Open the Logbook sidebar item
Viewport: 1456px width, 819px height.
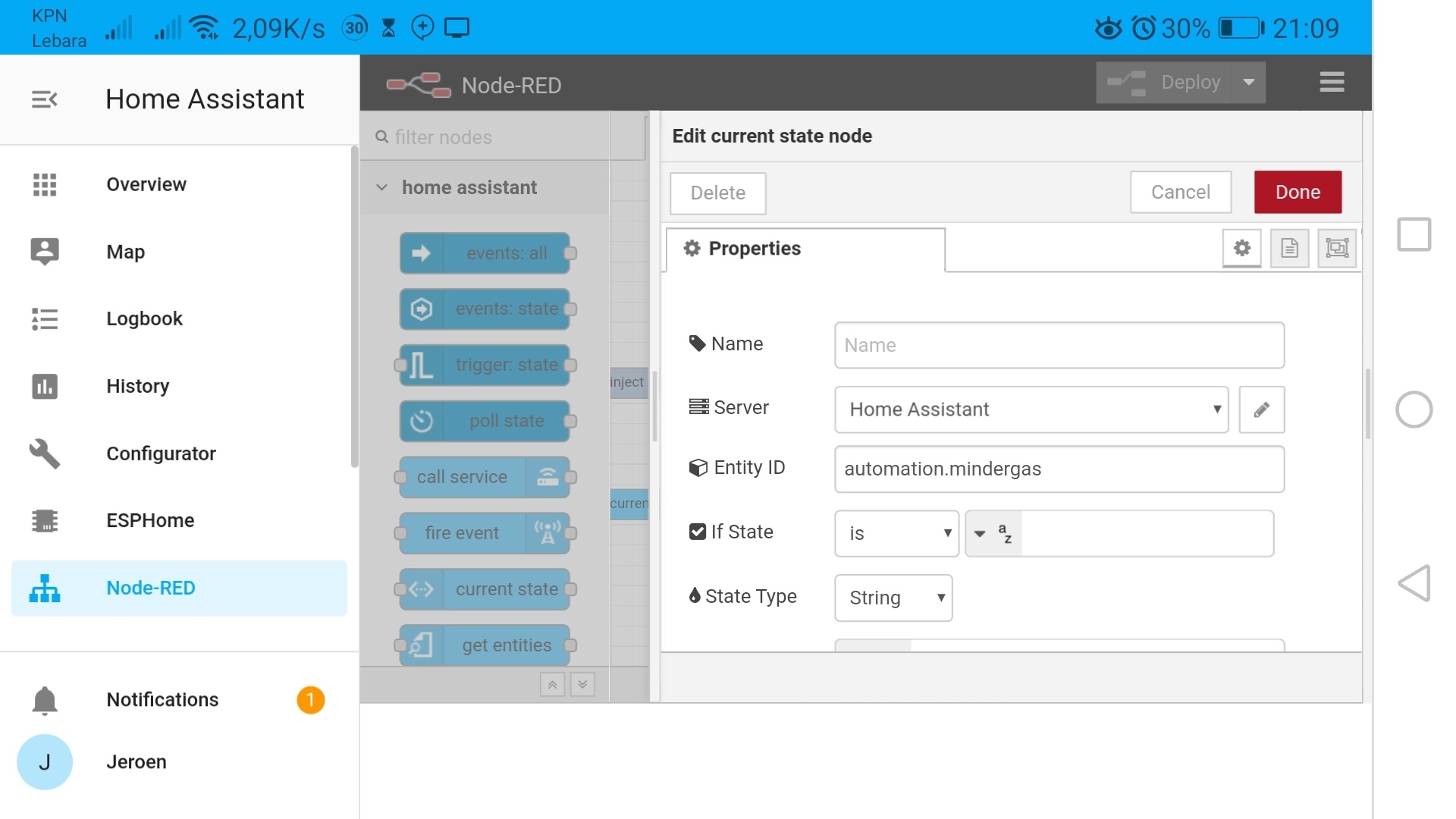click(x=144, y=318)
